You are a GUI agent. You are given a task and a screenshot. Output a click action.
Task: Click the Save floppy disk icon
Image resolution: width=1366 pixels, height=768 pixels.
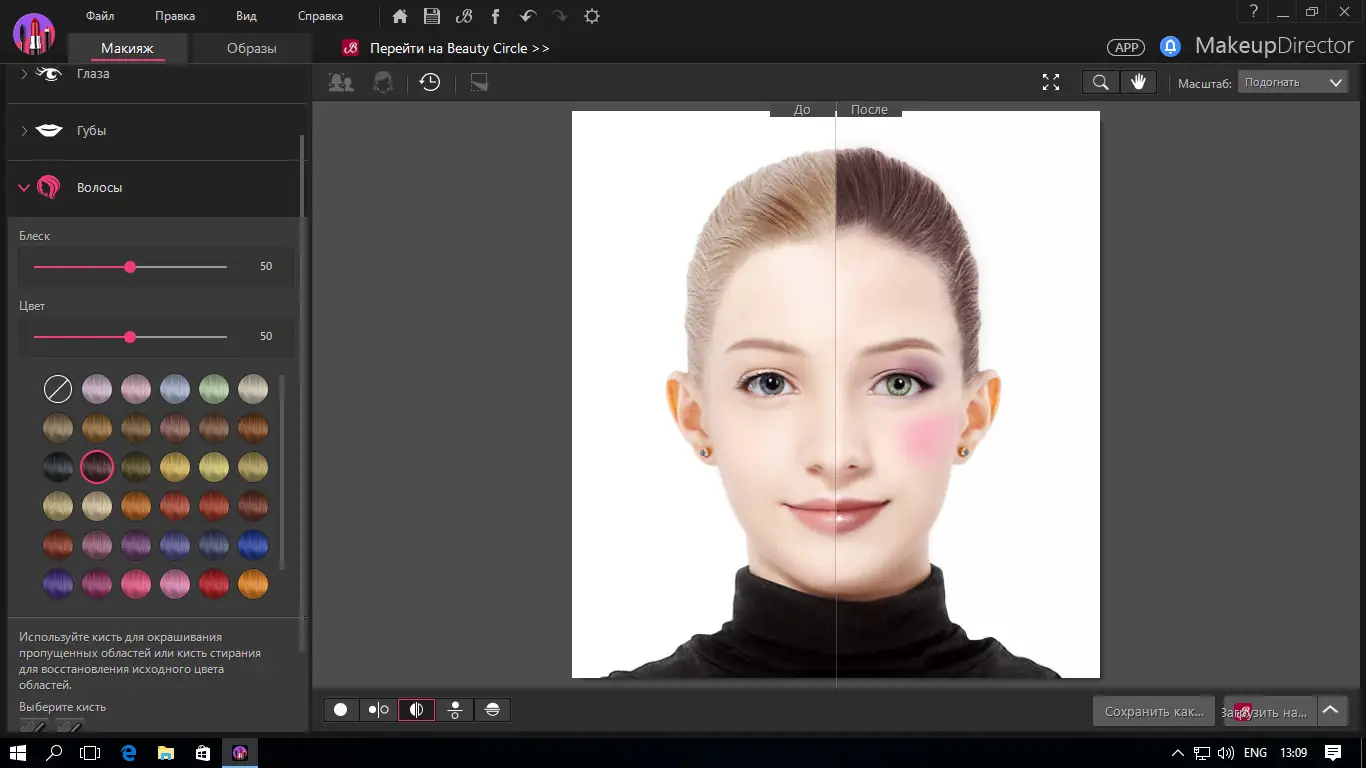(432, 16)
